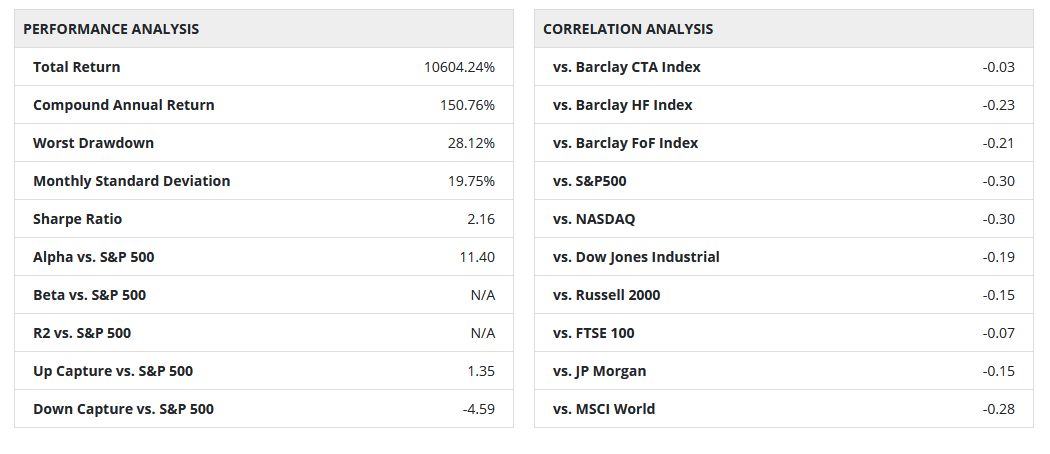This screenshot has width=1050, height=454.
Task: Click the vs. JP Morgan label
Action: point(600,371)
